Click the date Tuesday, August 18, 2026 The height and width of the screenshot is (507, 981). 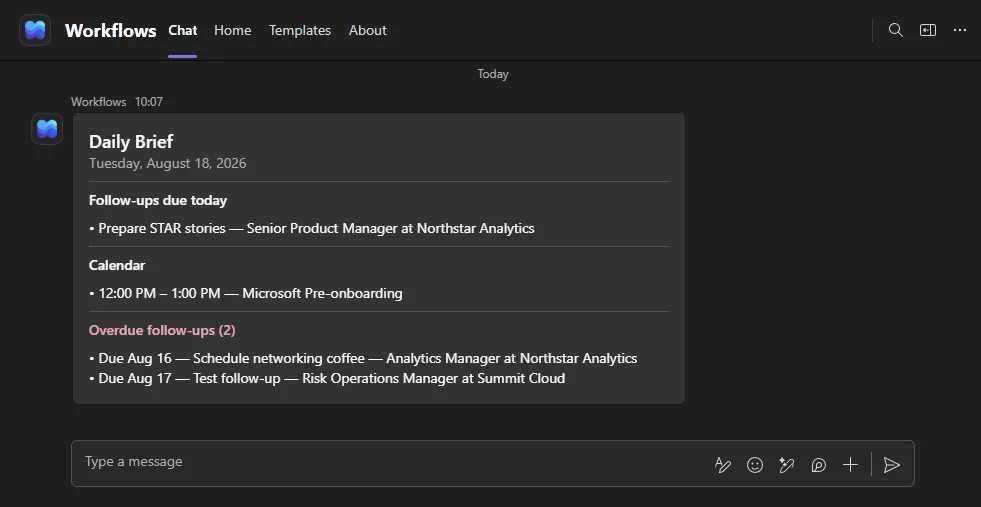168,163
